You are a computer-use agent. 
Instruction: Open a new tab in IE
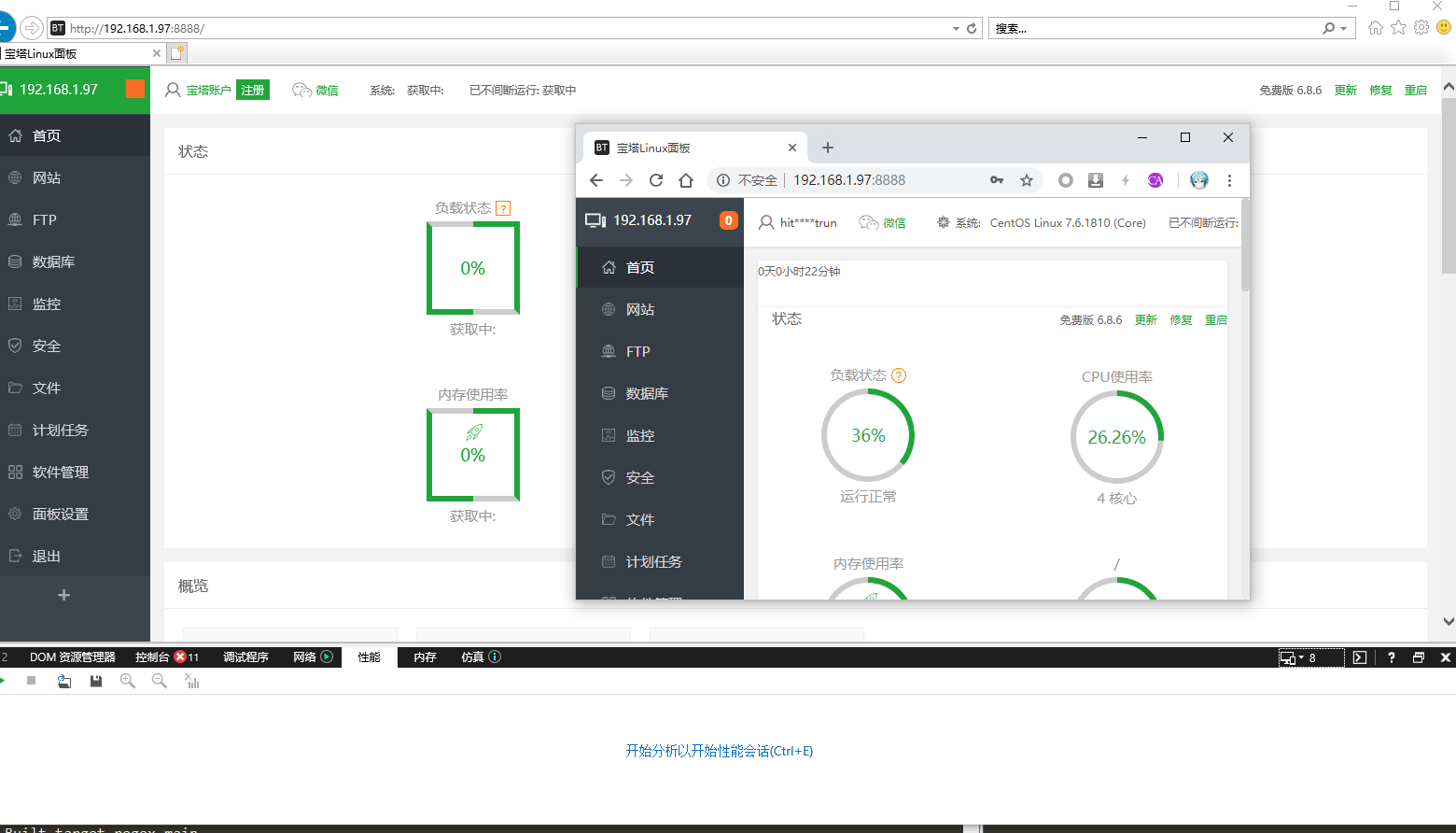[x=177, y=52]
